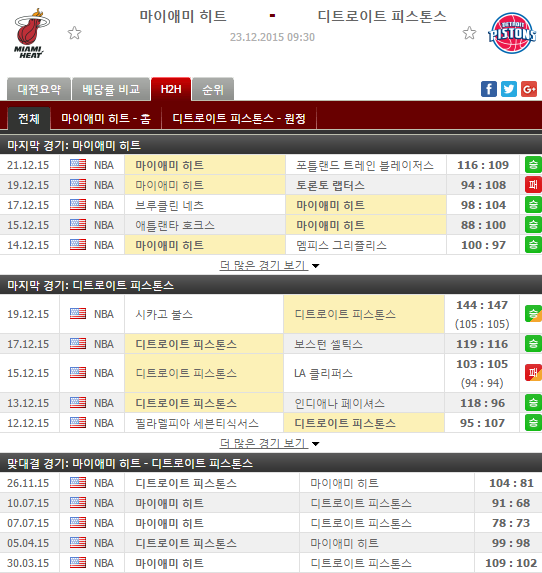Expand more games under Detroit Pistons section
Screen dimensions: 542x573
(270, 443)
